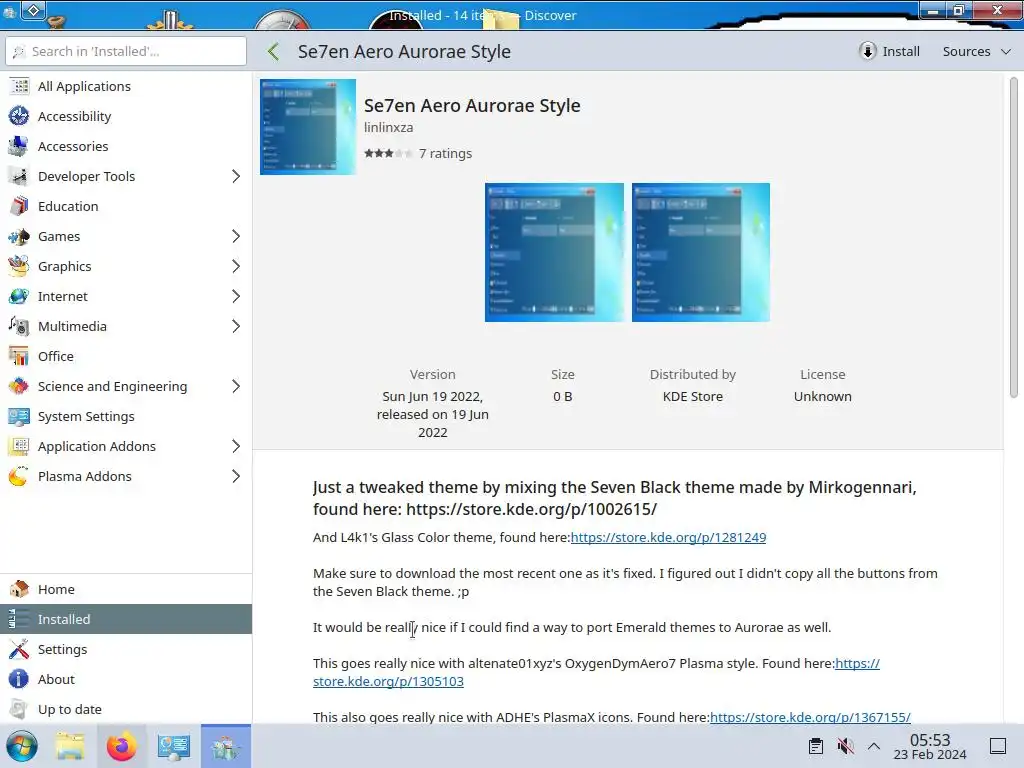Open the System Settings taskbar icon
The width and height of the screenshot is (1024, 768).
pyautogui.click(x=173, y=746)
